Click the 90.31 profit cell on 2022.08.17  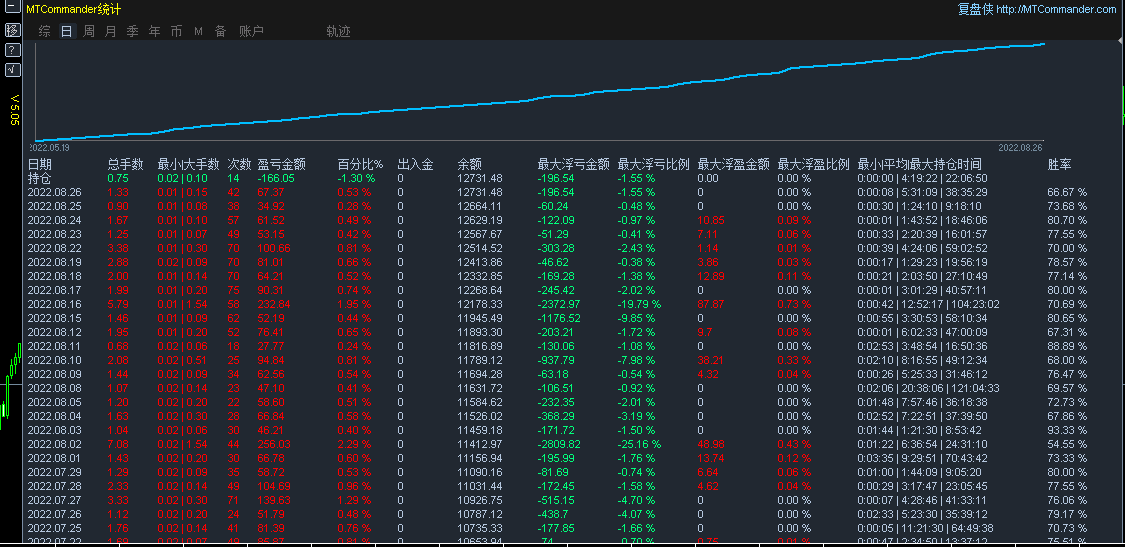[x=271, y=290]
